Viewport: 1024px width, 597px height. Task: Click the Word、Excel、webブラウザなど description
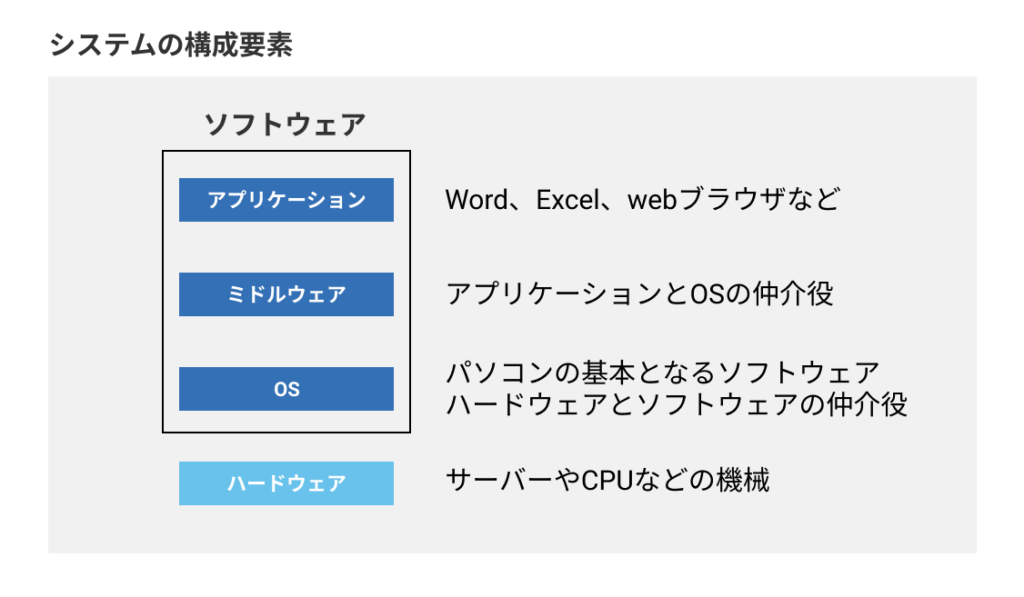pos(643,199)
